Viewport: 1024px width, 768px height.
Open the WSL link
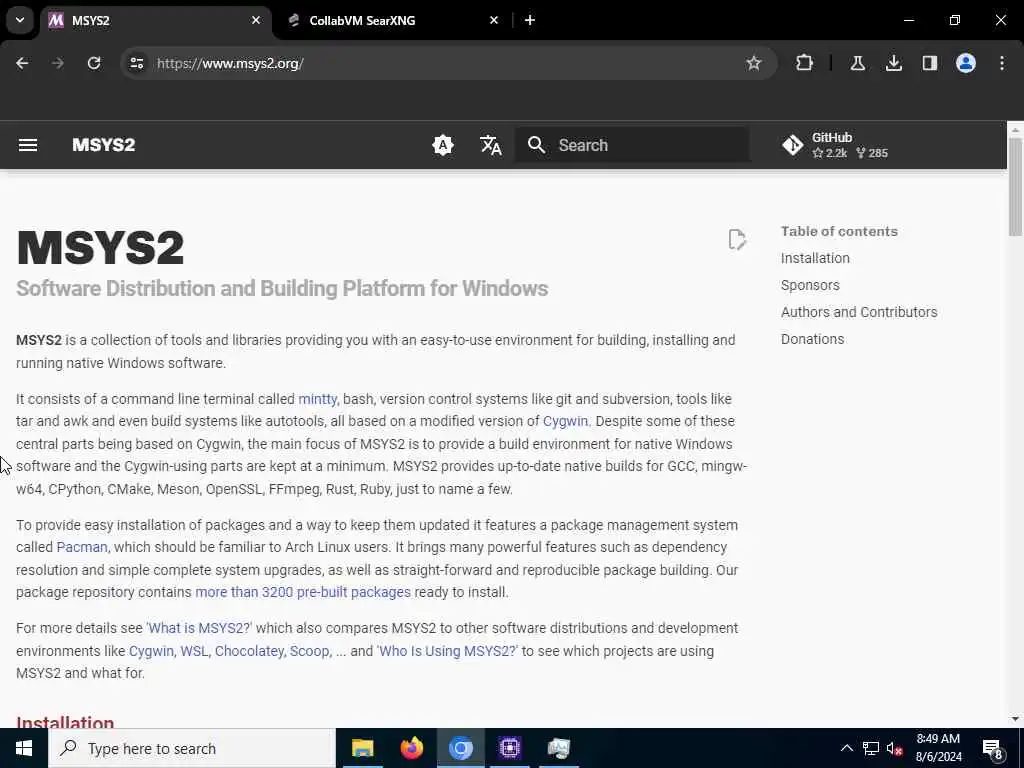click(194, 651)
